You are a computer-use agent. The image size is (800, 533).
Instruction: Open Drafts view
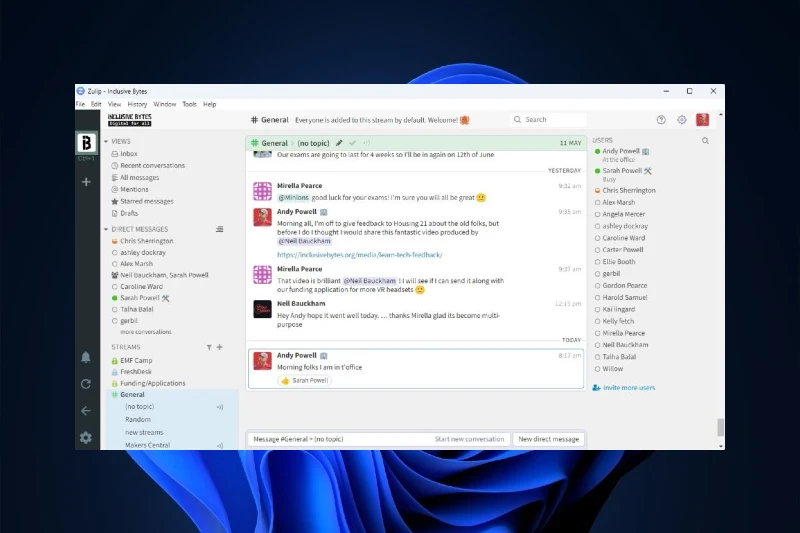click(x=129, y=213)
